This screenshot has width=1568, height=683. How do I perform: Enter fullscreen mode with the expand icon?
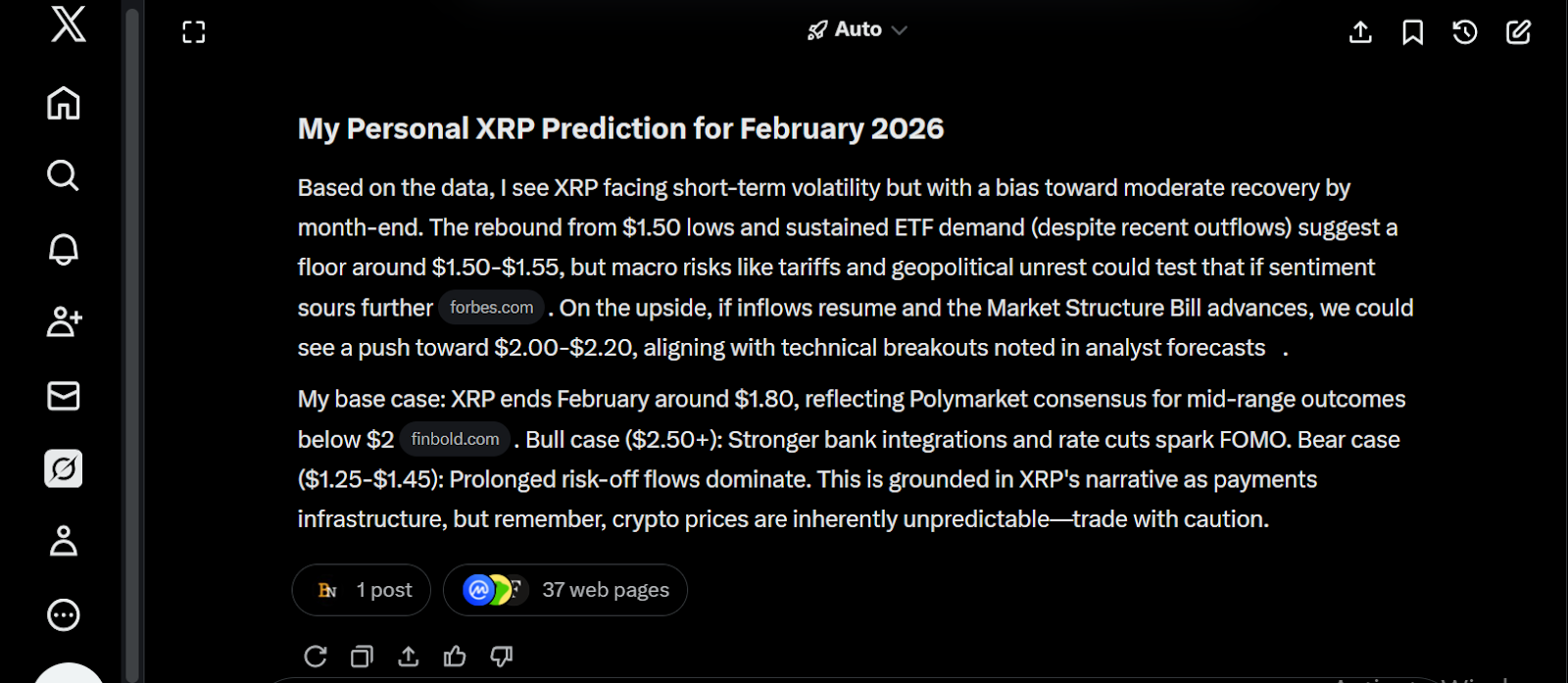[x=193, y=31]
